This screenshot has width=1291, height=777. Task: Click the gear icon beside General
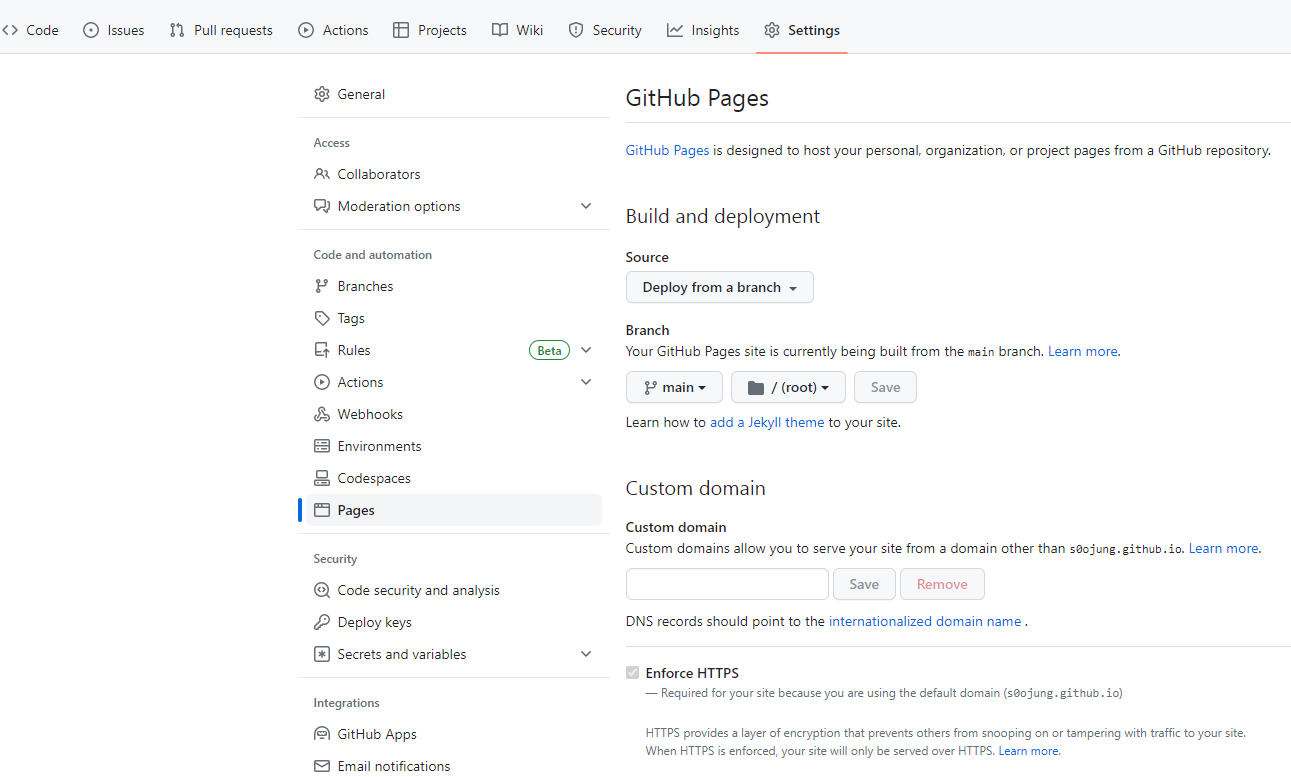click(x=322, y=94)
